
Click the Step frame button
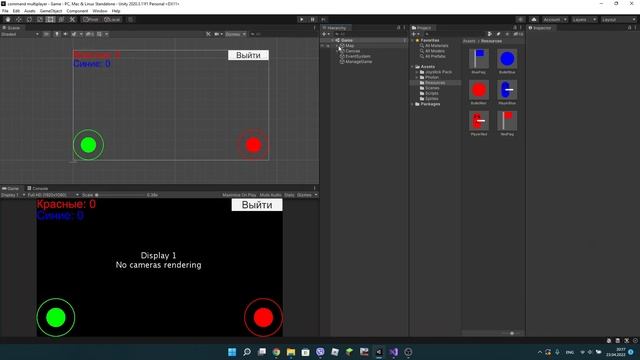[x=323, y=20]
